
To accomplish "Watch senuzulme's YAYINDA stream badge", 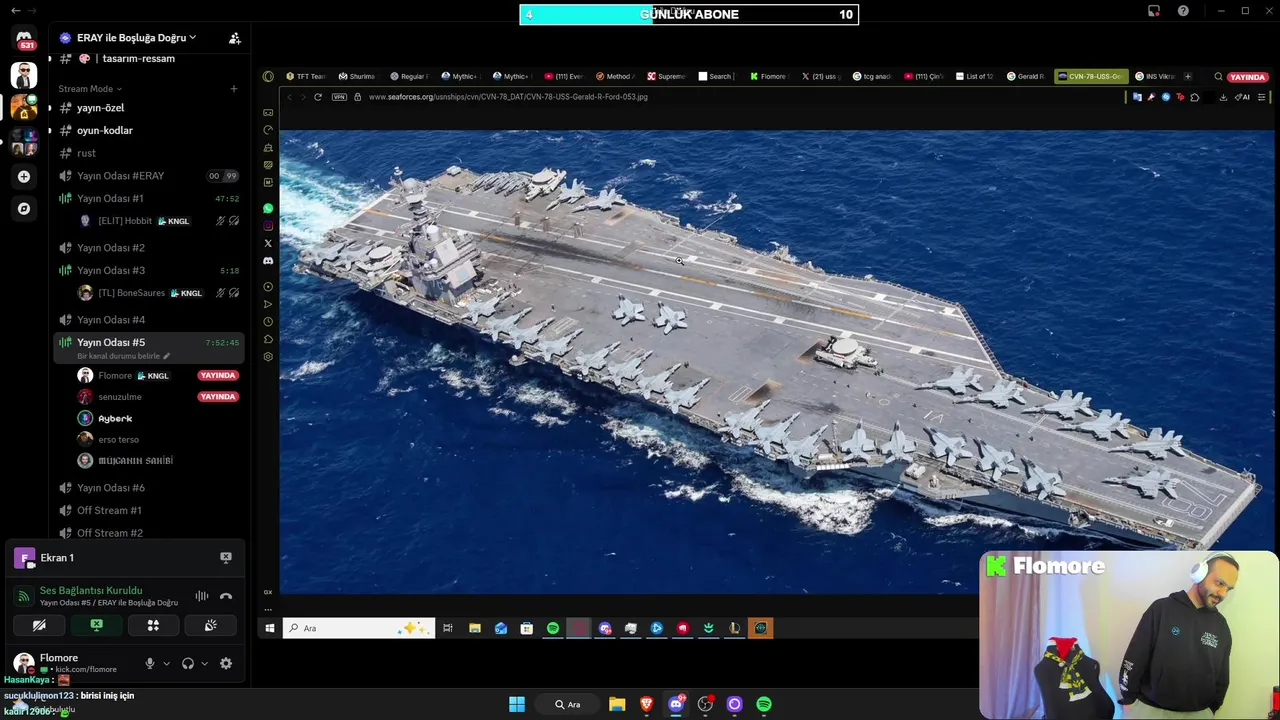I will [218, 397].
